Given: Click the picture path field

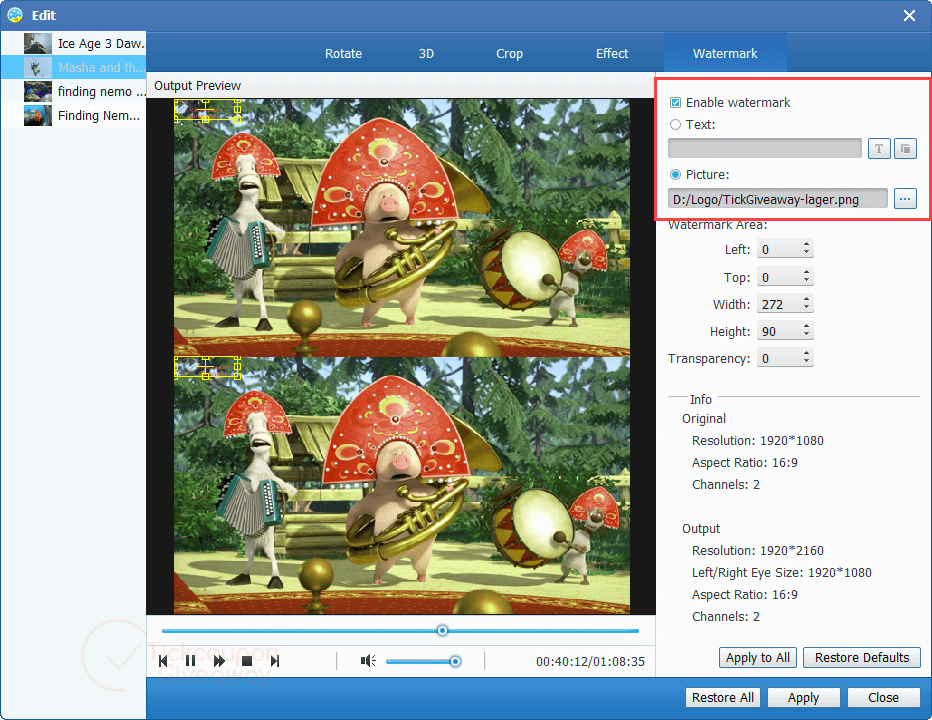Looking at the screenshot, I should coord(777,199).
